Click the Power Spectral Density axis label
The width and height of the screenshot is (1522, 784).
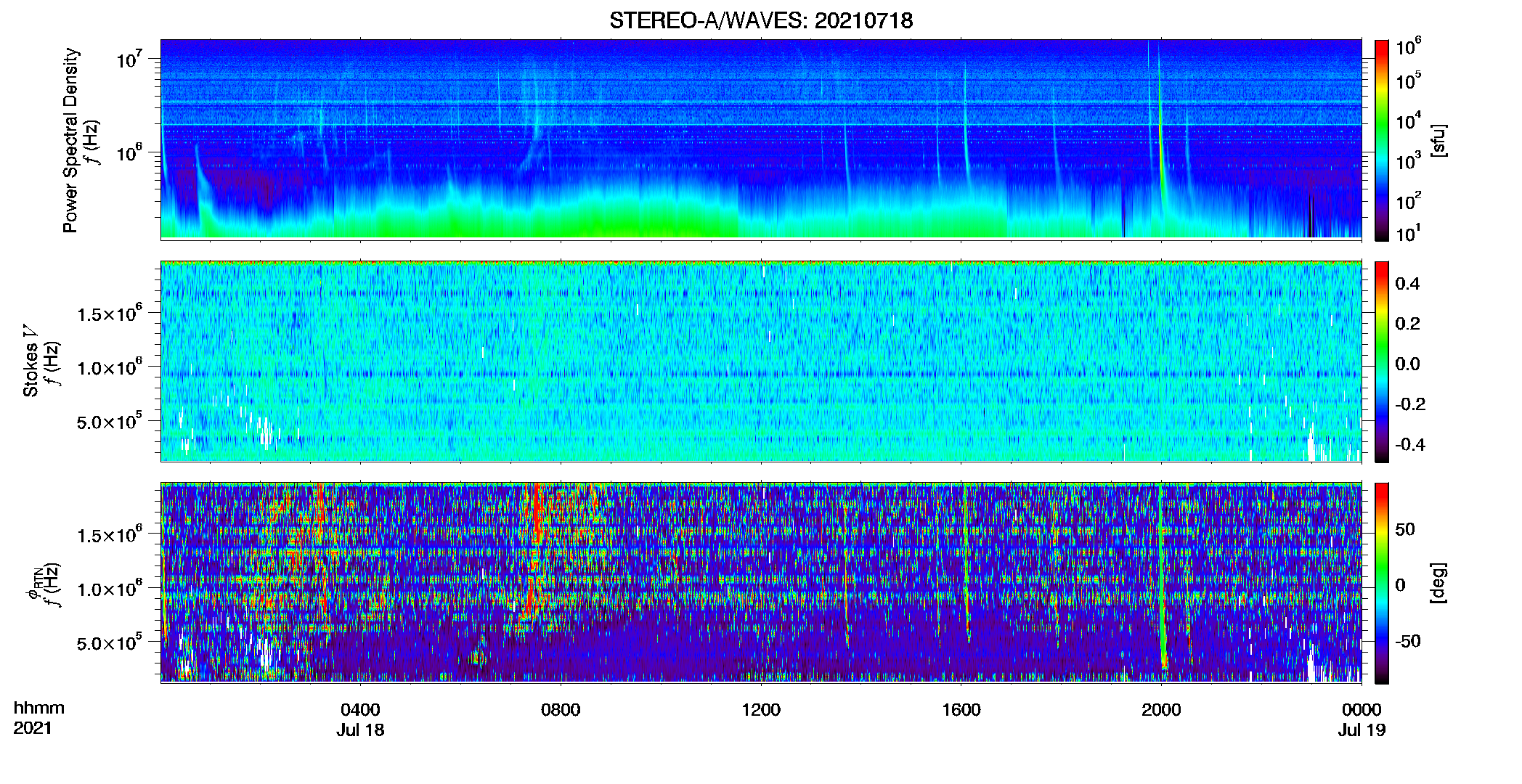[70, 140]
